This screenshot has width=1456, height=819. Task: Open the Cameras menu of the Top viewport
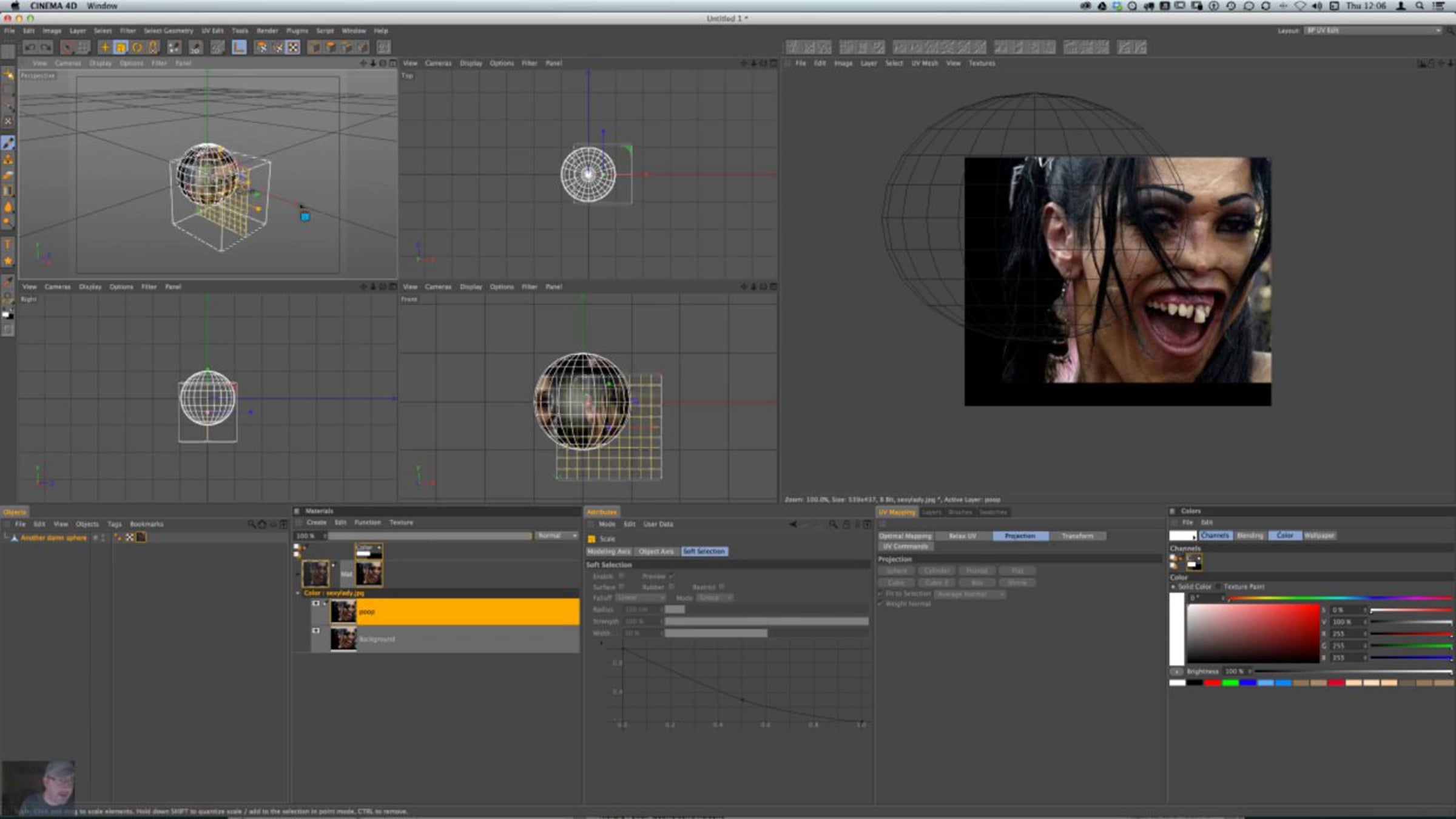(438, 64)
